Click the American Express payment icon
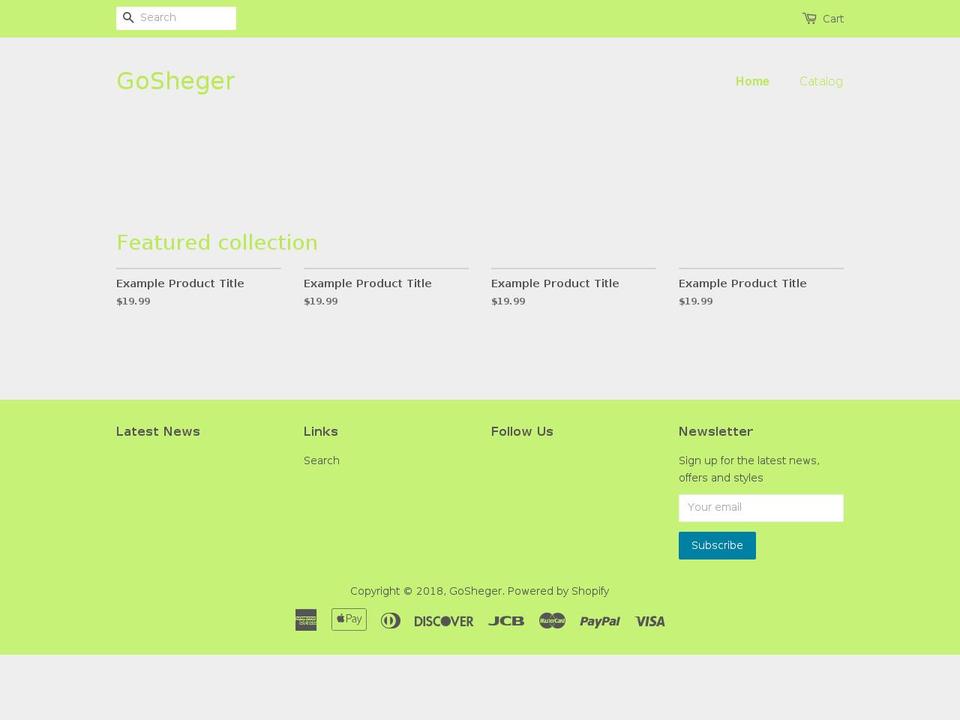Viewport: 960px width, 720px height. click(x=306, y=620)
